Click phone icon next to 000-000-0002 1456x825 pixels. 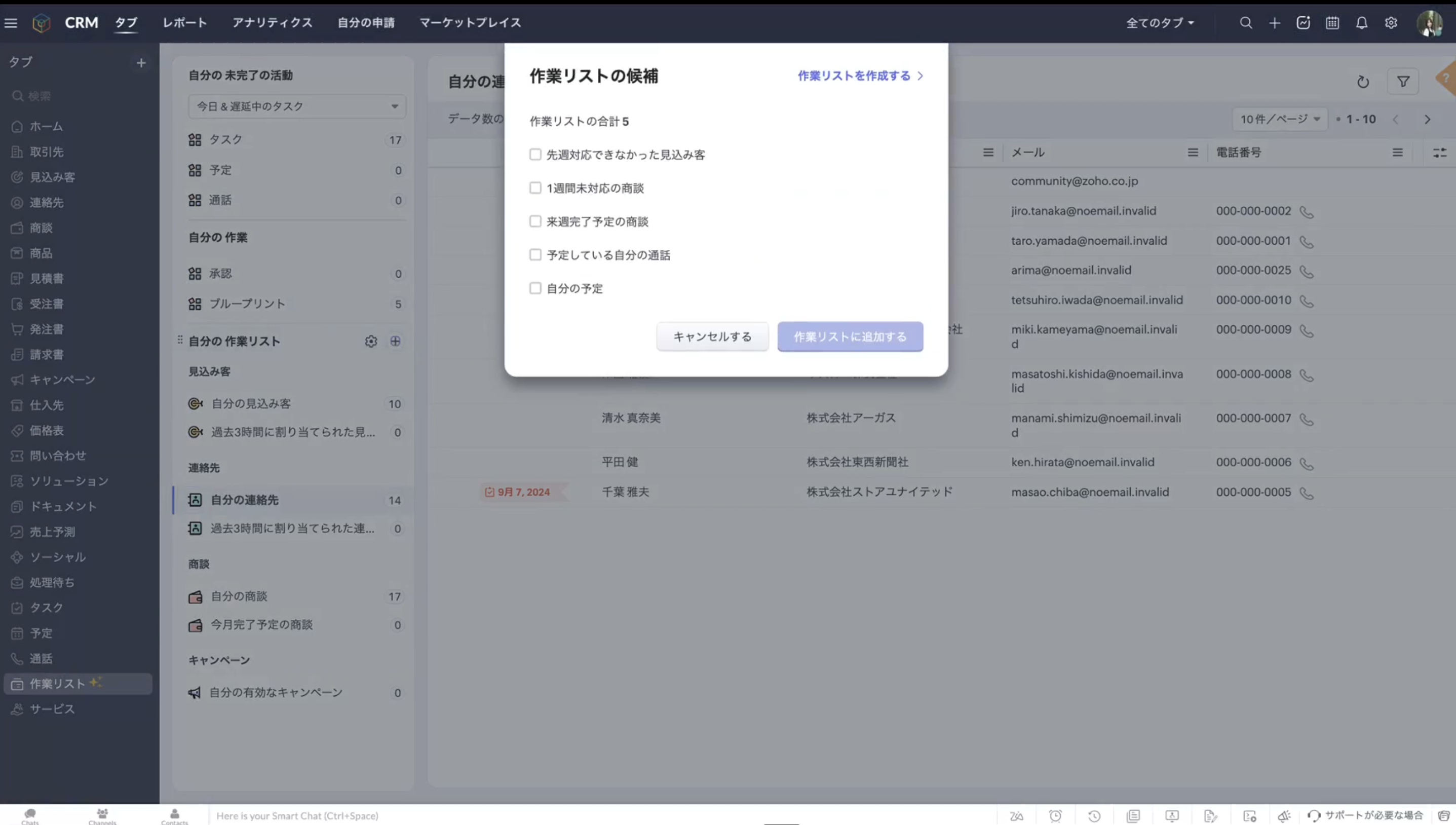[x=1307, y=212]
